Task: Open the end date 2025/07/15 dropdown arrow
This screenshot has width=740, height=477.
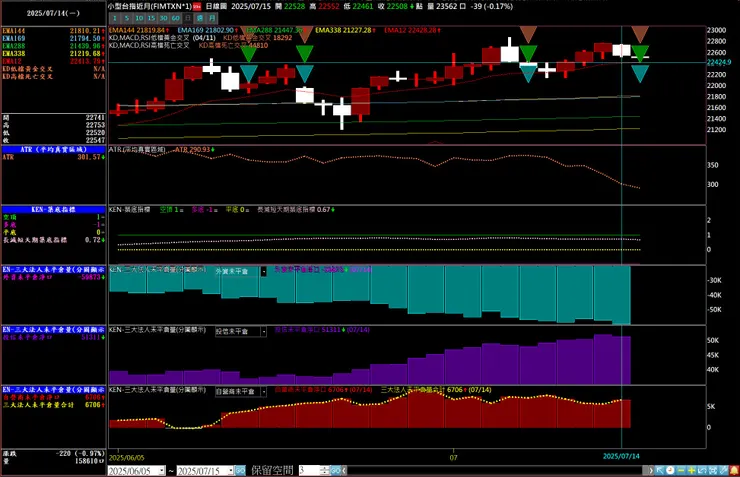Action: tap(231, 470)
